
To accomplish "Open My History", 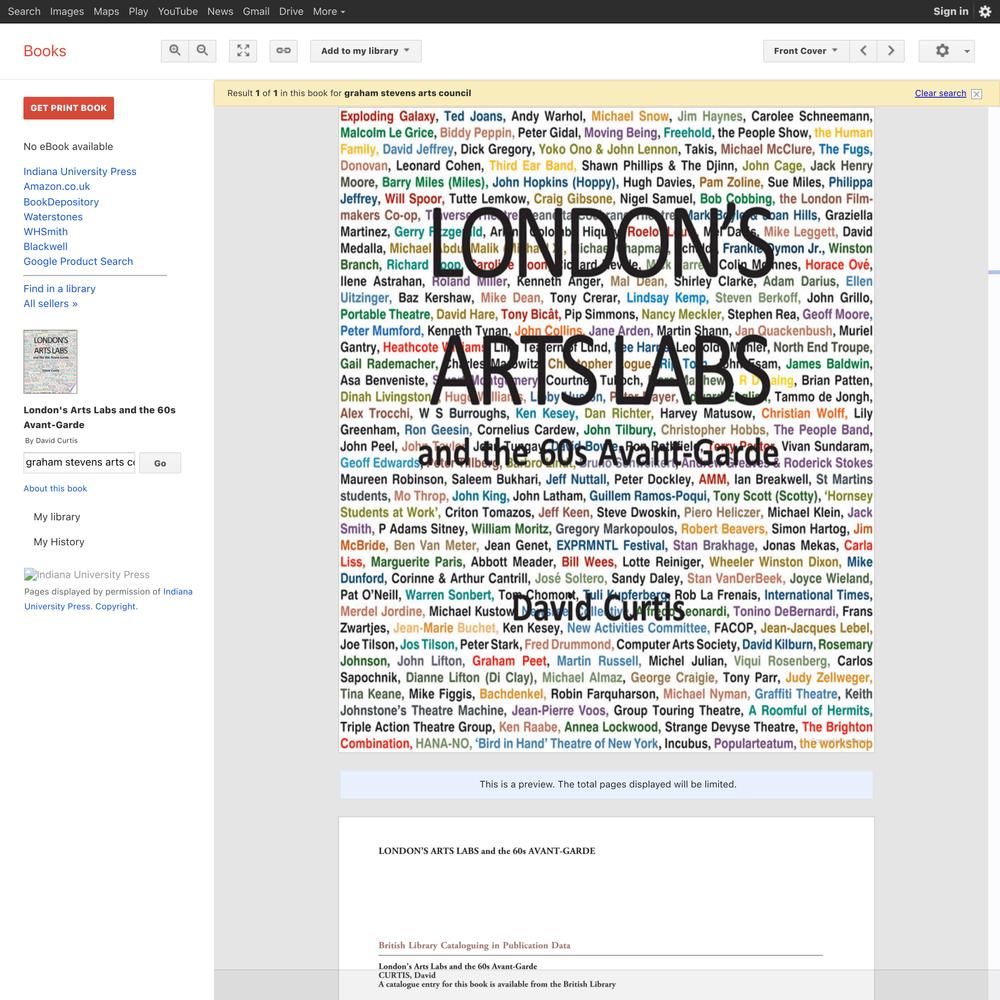I will 59,541.
